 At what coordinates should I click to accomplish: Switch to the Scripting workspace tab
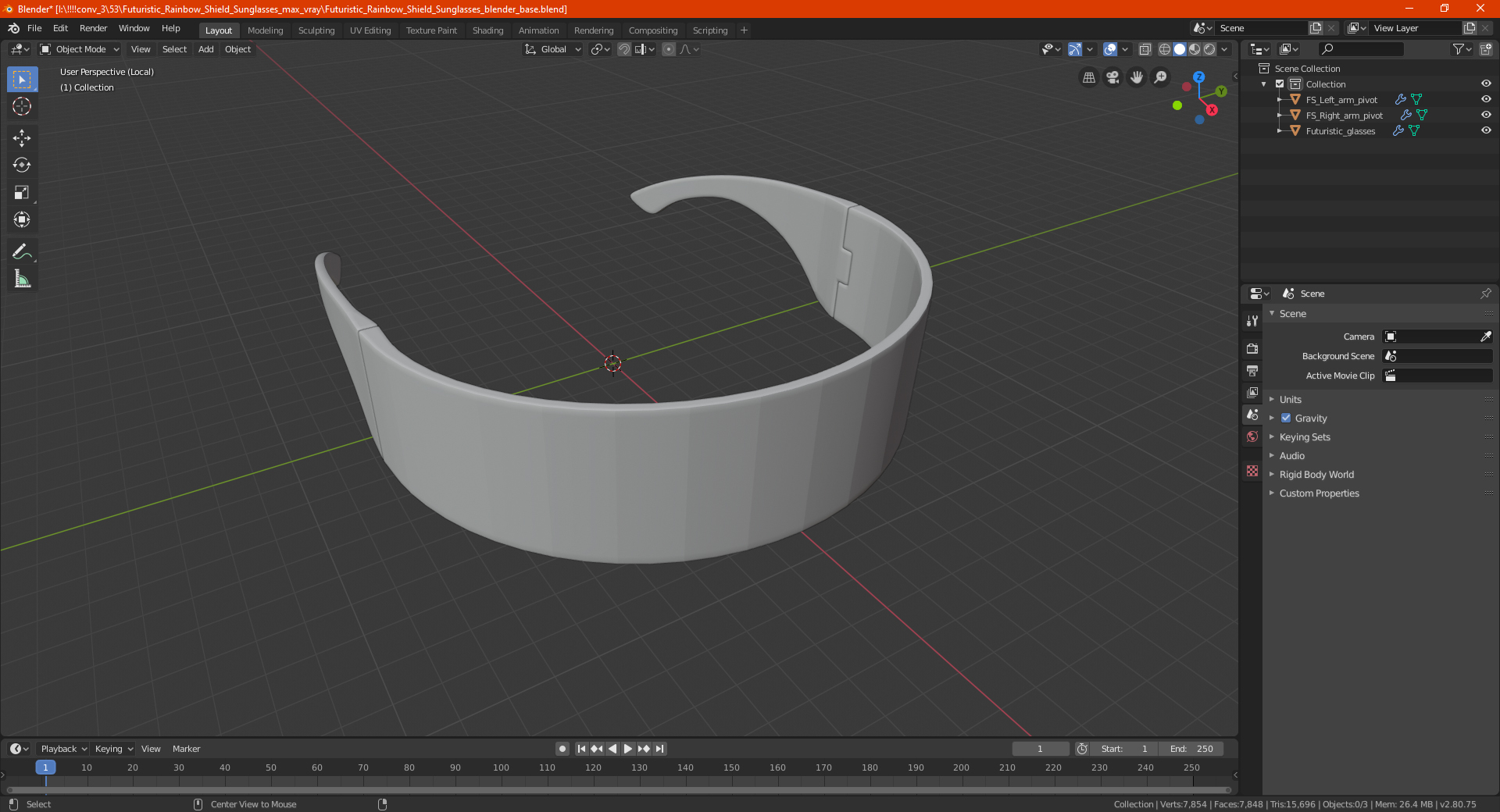[709, 30]
